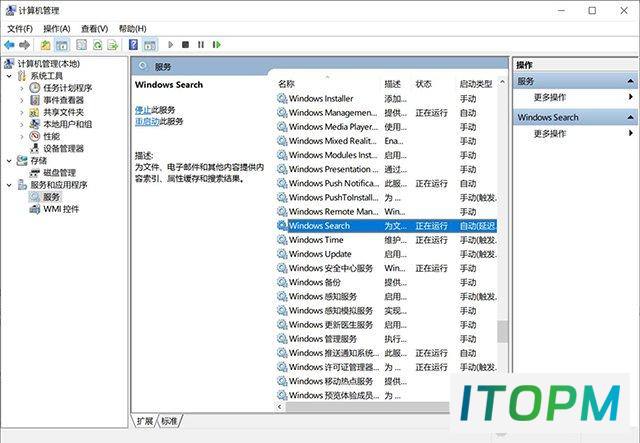
Task: Expand the 共享文件夹 tree node
Action: coord(22,112)
